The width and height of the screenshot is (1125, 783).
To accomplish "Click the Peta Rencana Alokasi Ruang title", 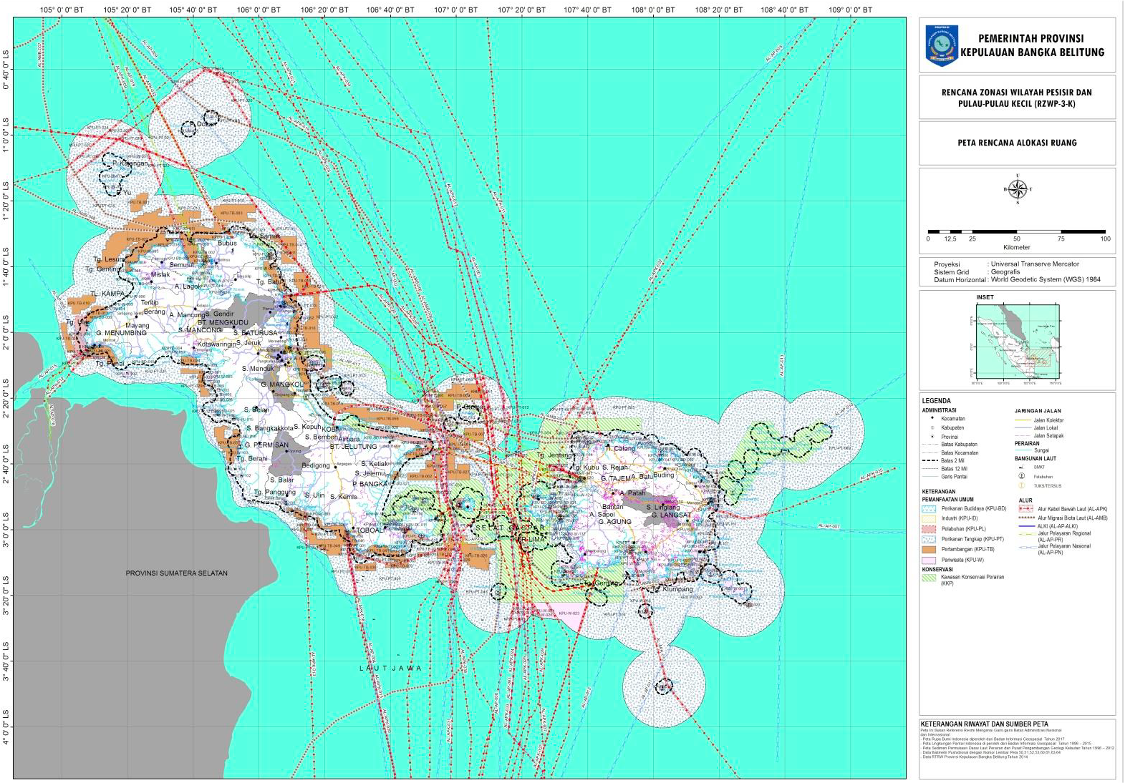I will coord(1016,143).
